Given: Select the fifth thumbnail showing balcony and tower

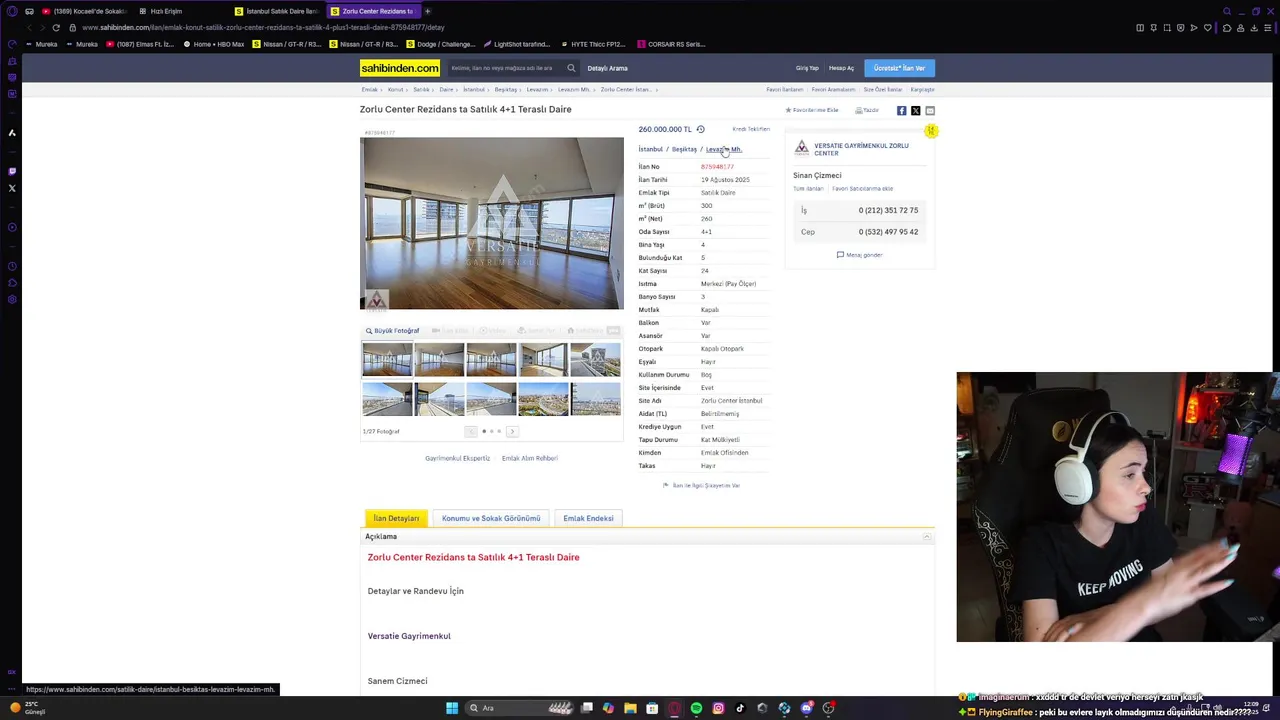Looking at the screenshot, I should (x=595, y=360).
